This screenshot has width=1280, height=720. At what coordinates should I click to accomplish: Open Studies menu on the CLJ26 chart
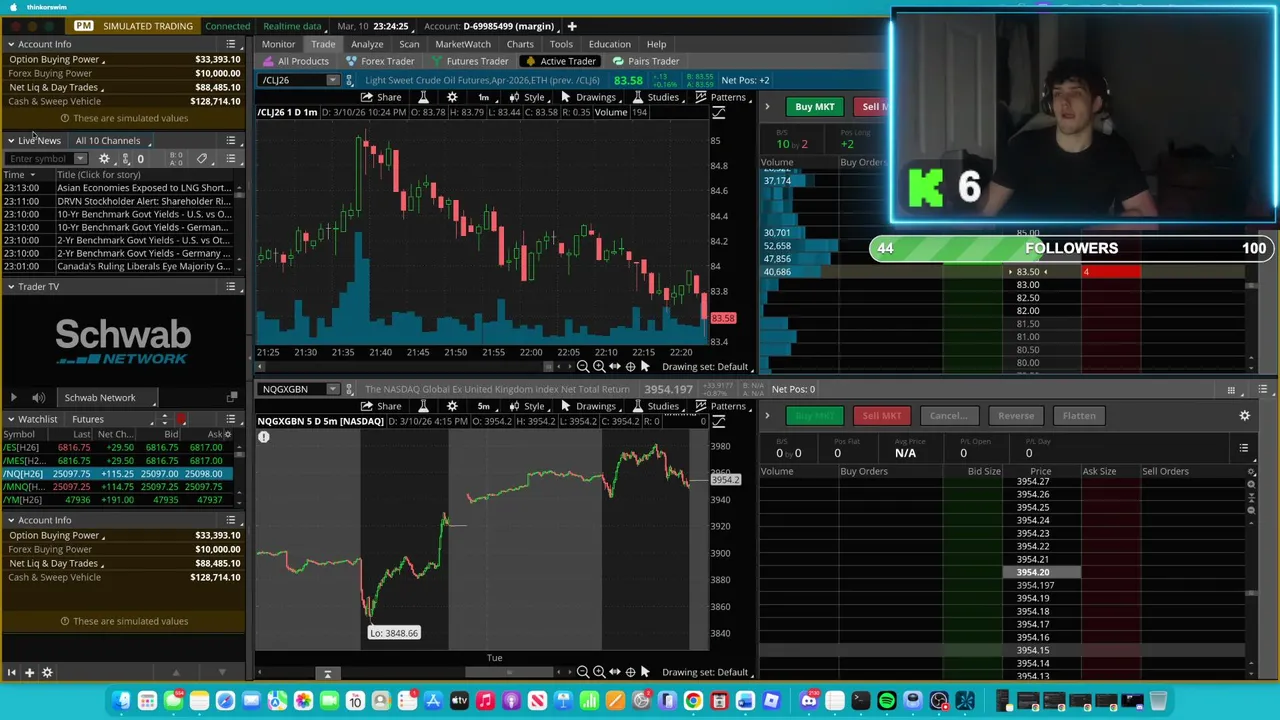[x=656, y=97]
